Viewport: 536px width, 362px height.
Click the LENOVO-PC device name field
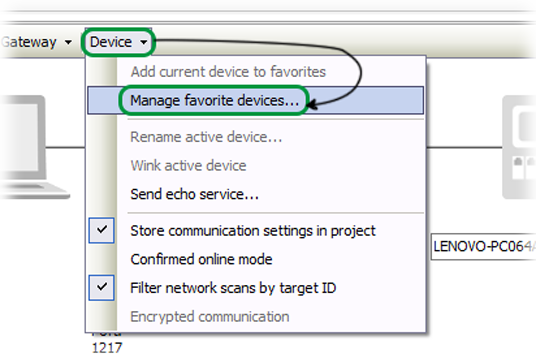(483, 246)
